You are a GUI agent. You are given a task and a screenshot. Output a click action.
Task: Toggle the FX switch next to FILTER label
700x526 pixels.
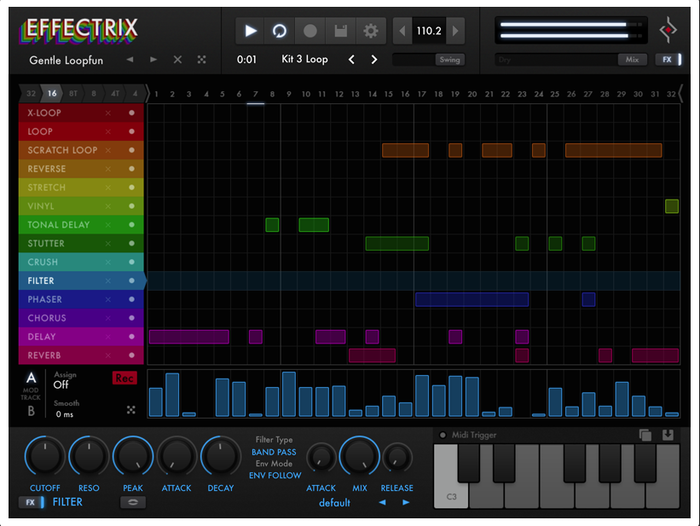(x=31, y=502)
